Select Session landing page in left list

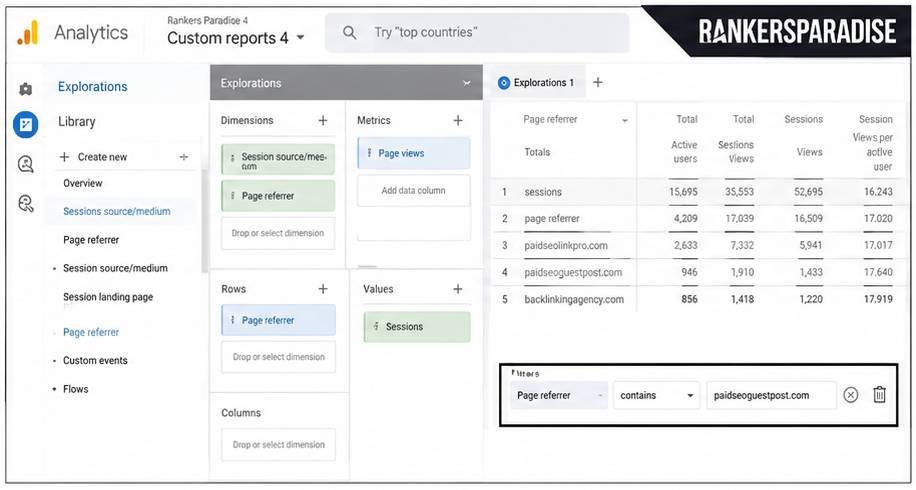[x=108, y=297]
